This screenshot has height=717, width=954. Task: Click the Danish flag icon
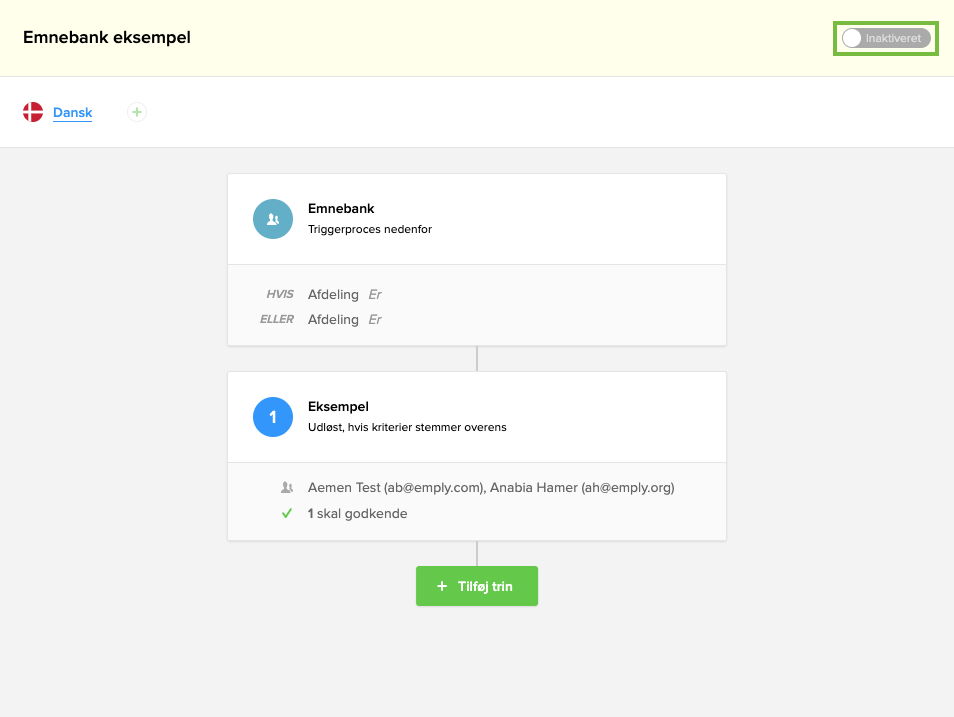[33, 112]
